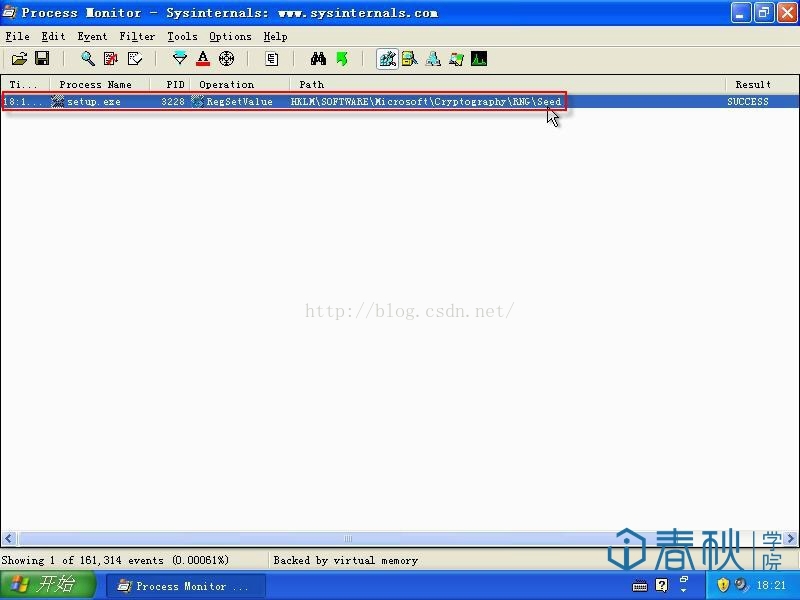
Task: Click the horizontal scrollbar thumb
Action: pyautogui.click(x=348, y=538)
